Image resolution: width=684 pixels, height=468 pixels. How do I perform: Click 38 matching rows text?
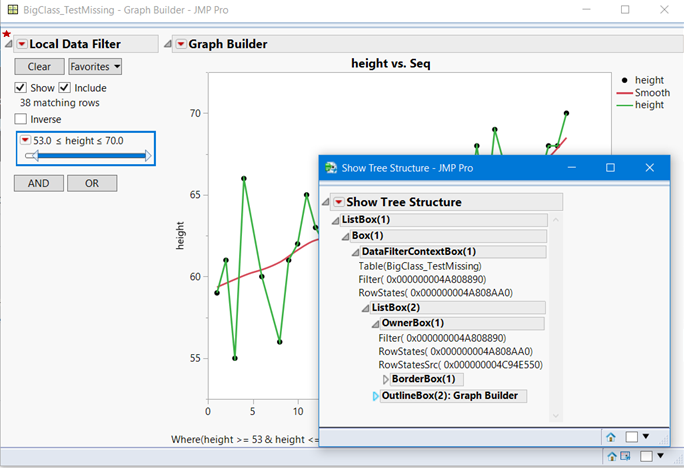coord(60,102)
